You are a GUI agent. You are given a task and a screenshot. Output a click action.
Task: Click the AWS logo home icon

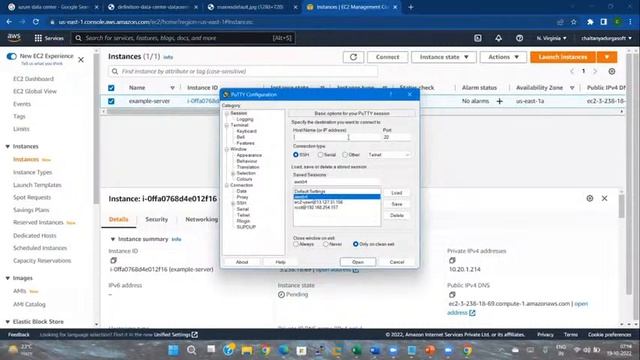[14, 38]
